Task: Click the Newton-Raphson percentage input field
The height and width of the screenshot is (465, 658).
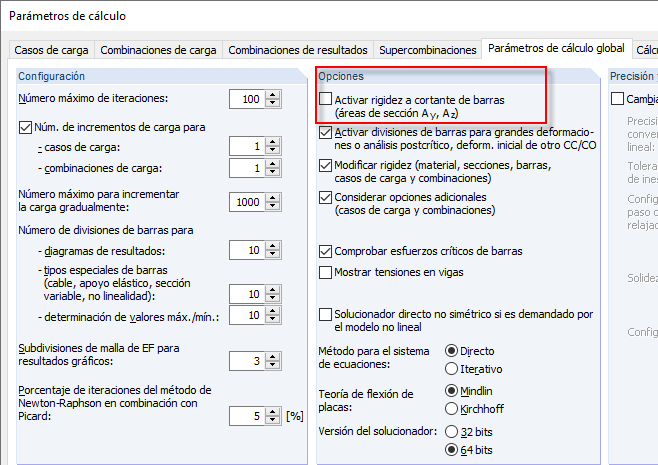Action: click(x=245, y=415)
